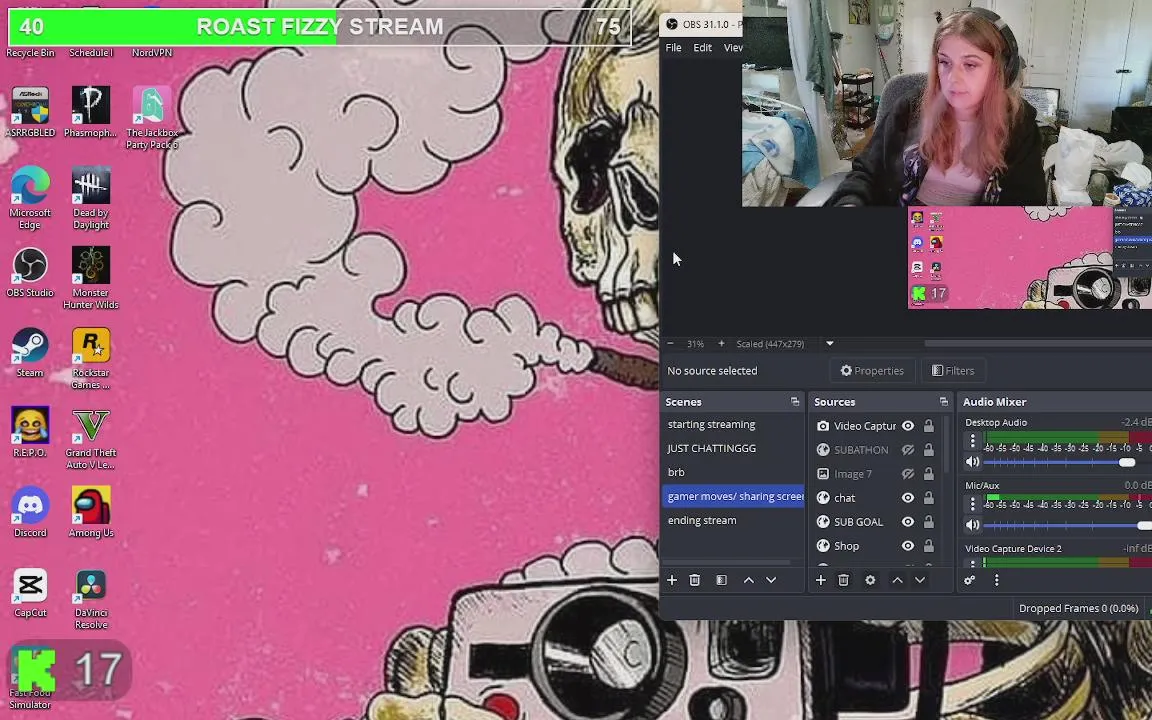Screen dimensions: 1152x720
Task: Open the OBS Edit menu
Action: click(x=702, y=48)
